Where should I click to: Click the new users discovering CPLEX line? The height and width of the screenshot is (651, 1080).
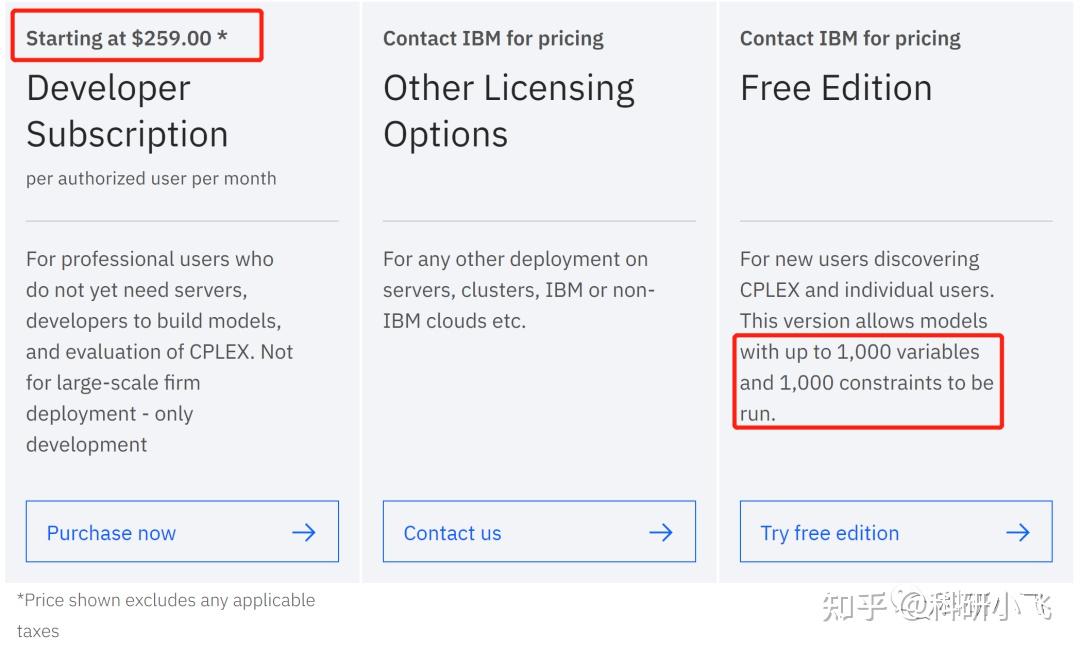[x=859, y=259]
